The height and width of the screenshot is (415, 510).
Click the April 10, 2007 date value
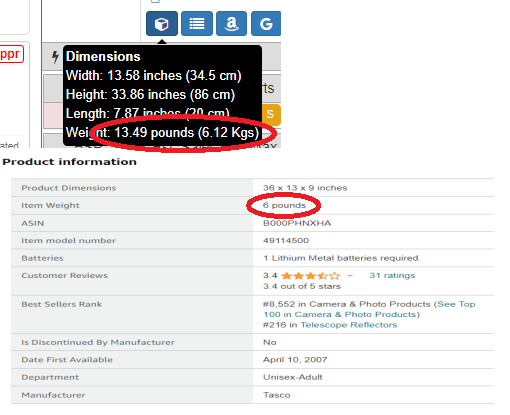[295, 360]
